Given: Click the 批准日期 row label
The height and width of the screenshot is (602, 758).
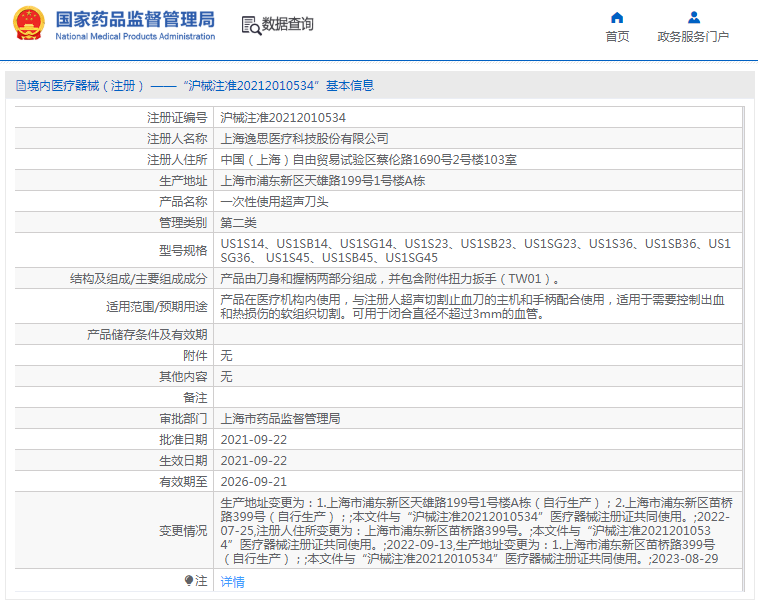Looking at the screenshot, I should (183, 440).
